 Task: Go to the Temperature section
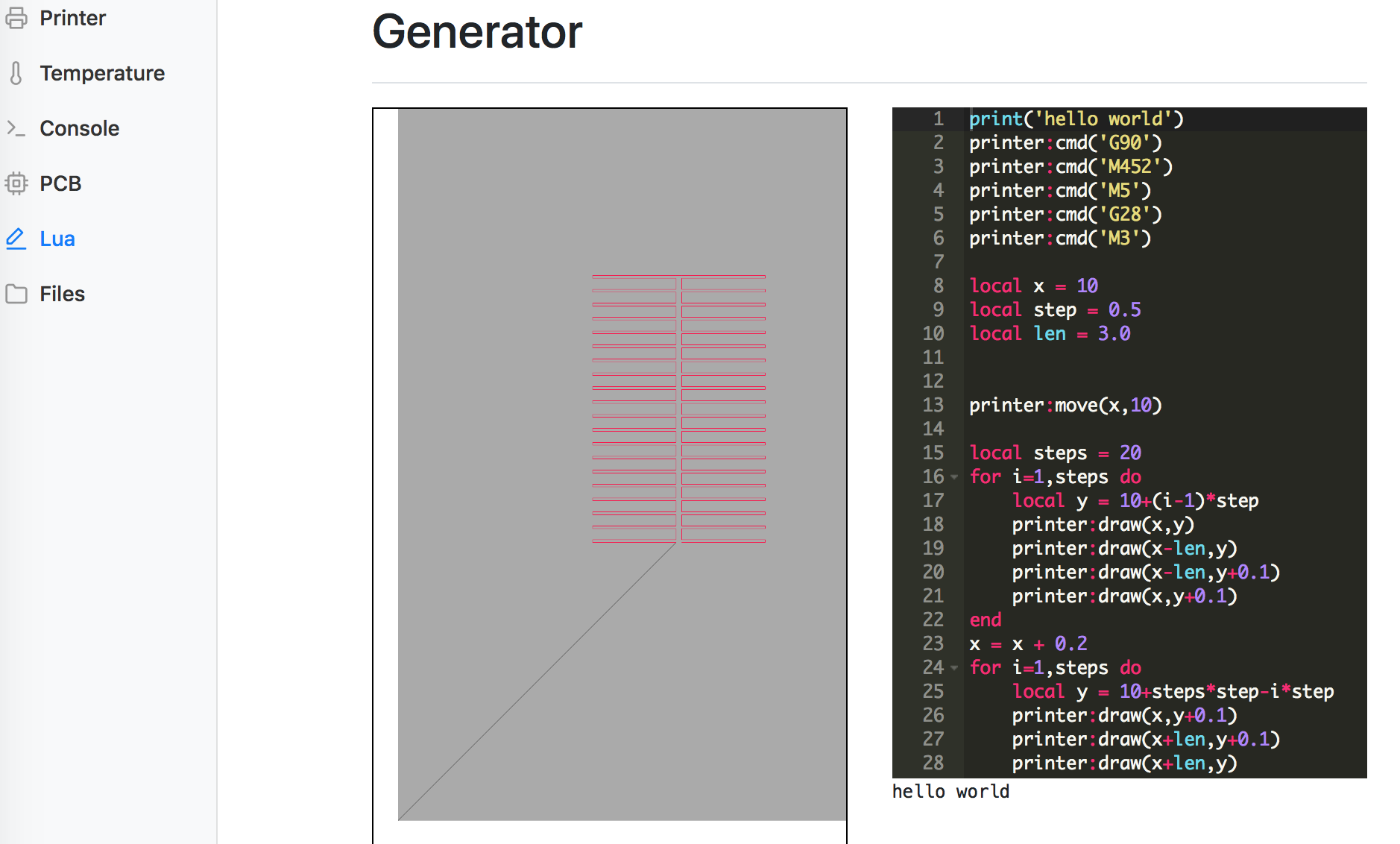102,73
